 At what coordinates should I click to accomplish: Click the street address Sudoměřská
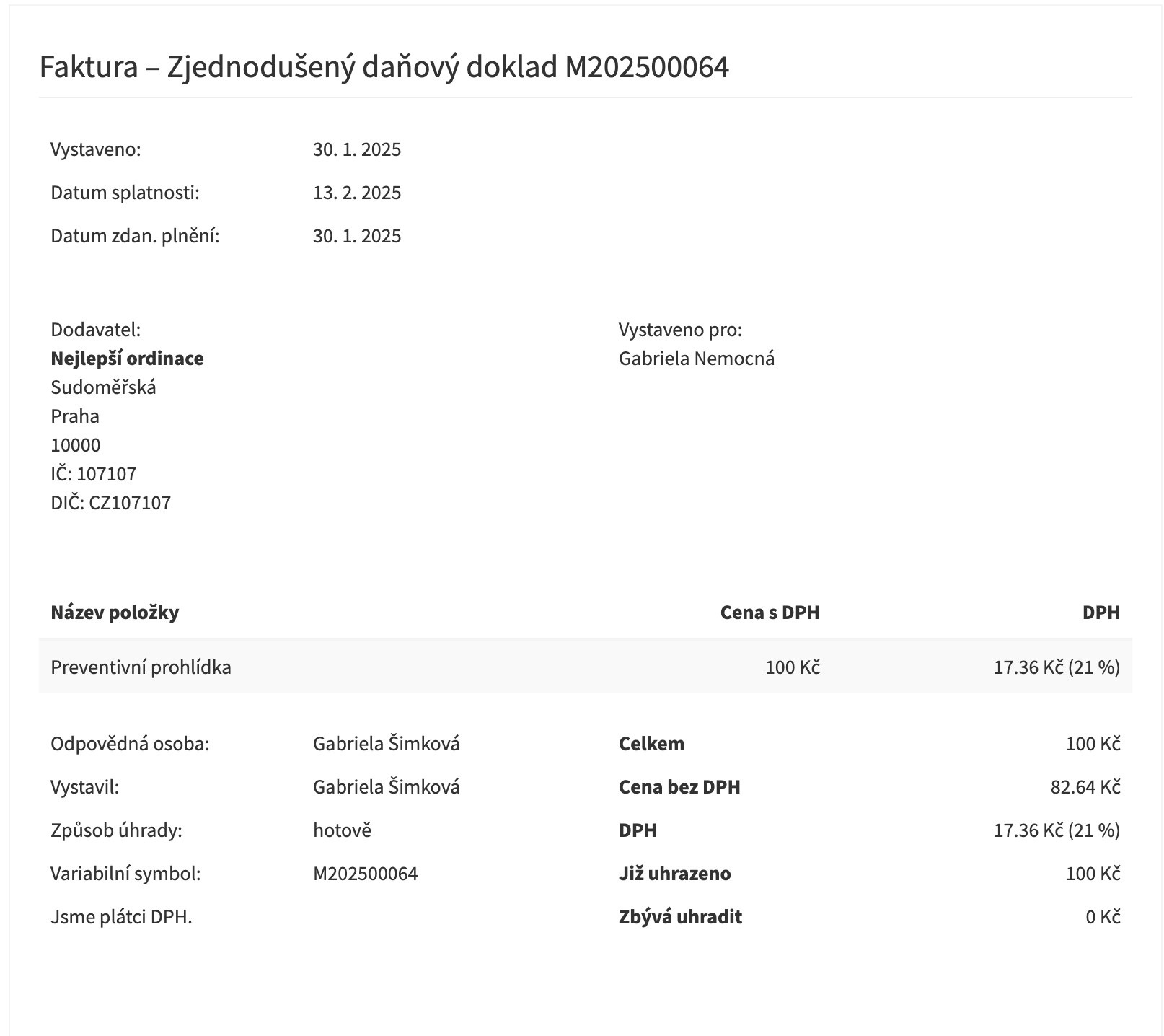point(103,387)
